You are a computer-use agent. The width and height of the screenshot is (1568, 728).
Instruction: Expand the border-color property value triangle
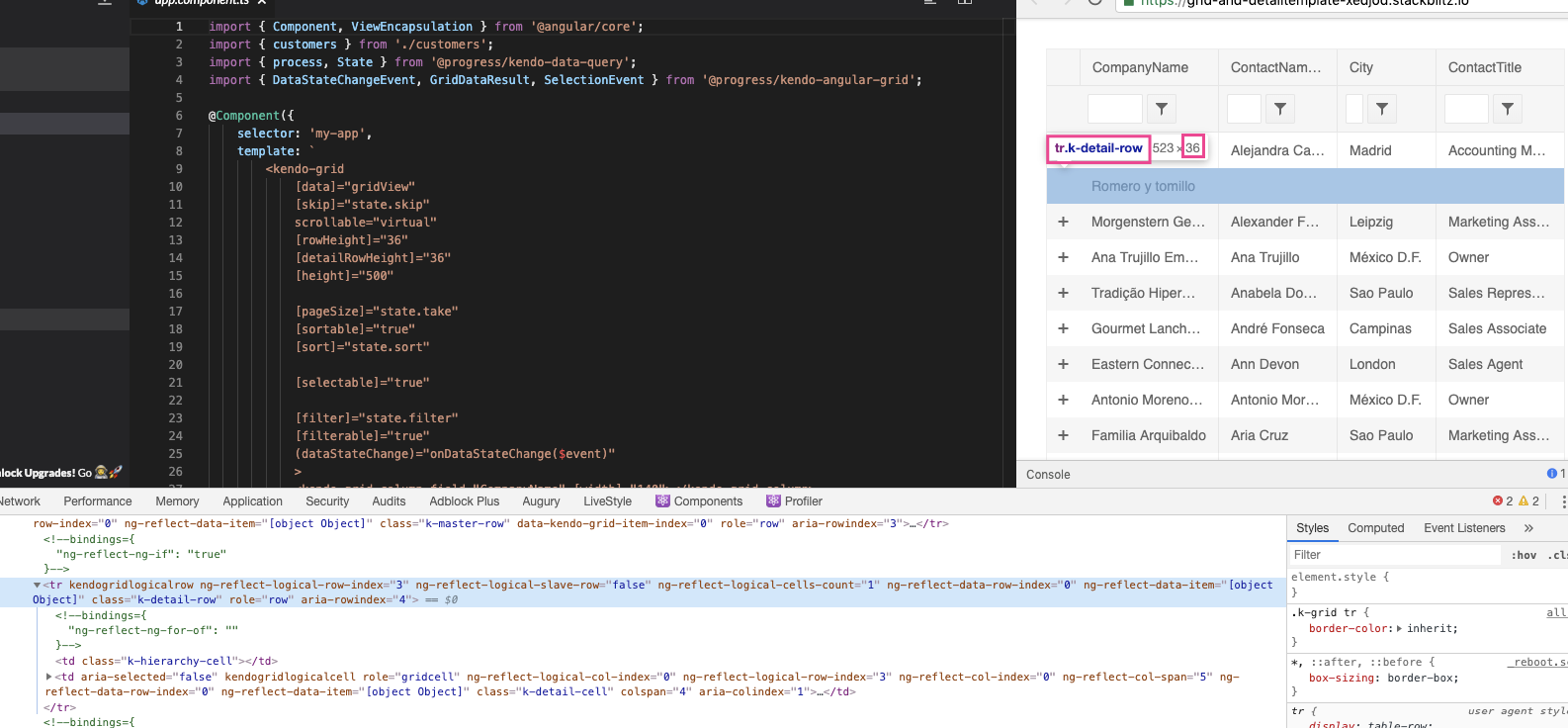coord(1399,628)
